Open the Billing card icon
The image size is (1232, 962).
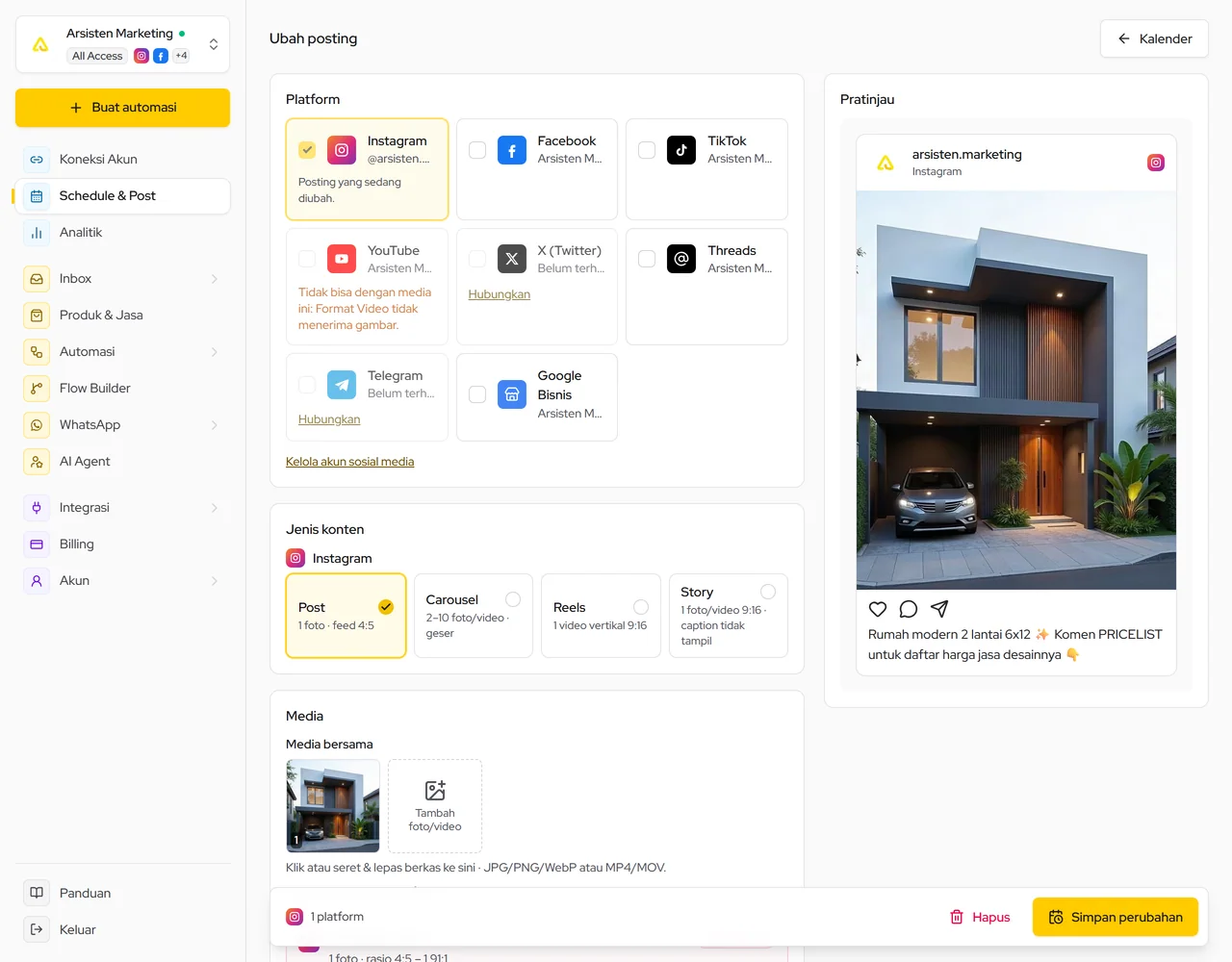click(37, 544)
